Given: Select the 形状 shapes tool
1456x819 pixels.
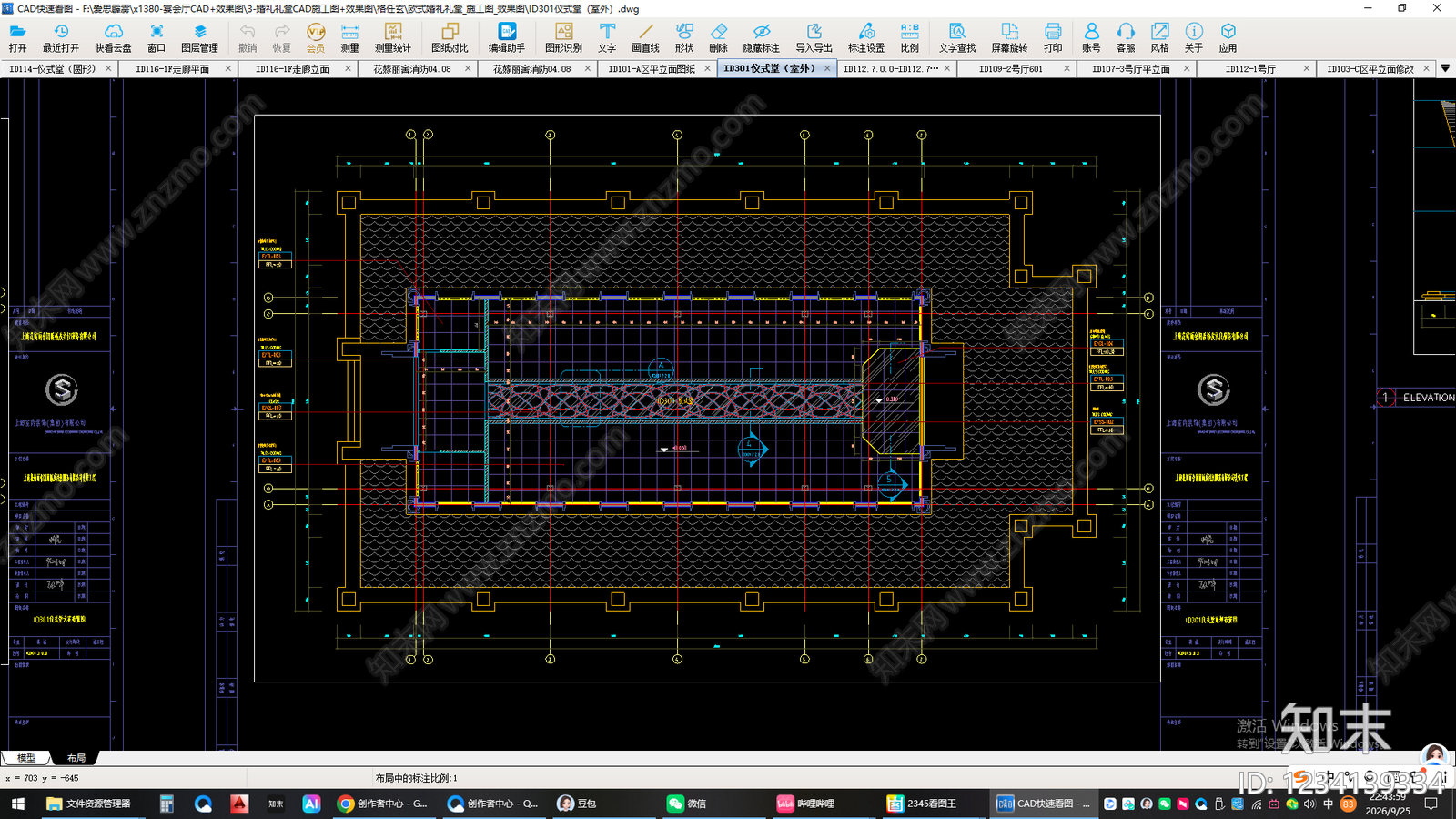Looking at the screenshot, I should [684, 37].
